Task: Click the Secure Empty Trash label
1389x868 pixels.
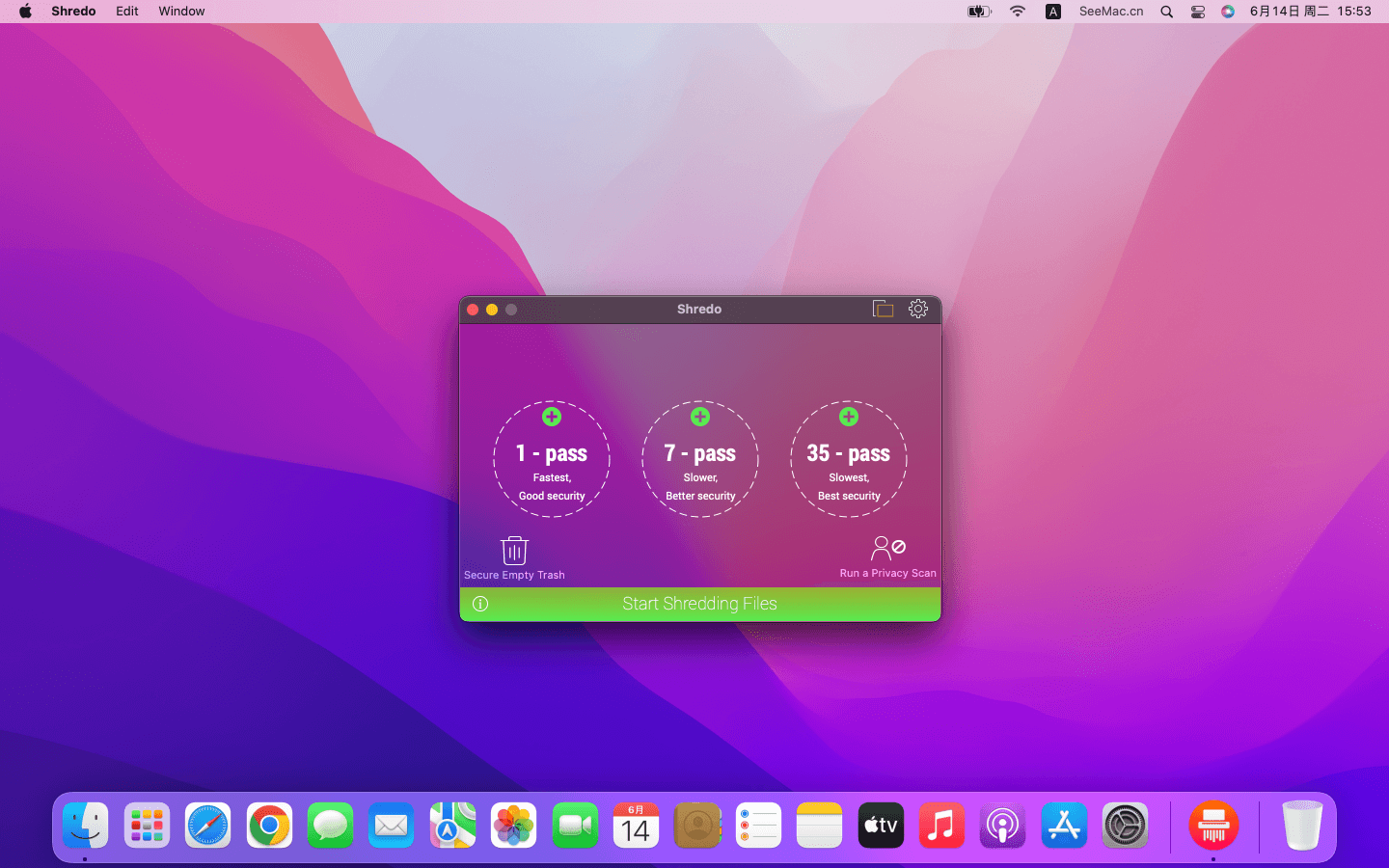Action: tap(514, 575)
